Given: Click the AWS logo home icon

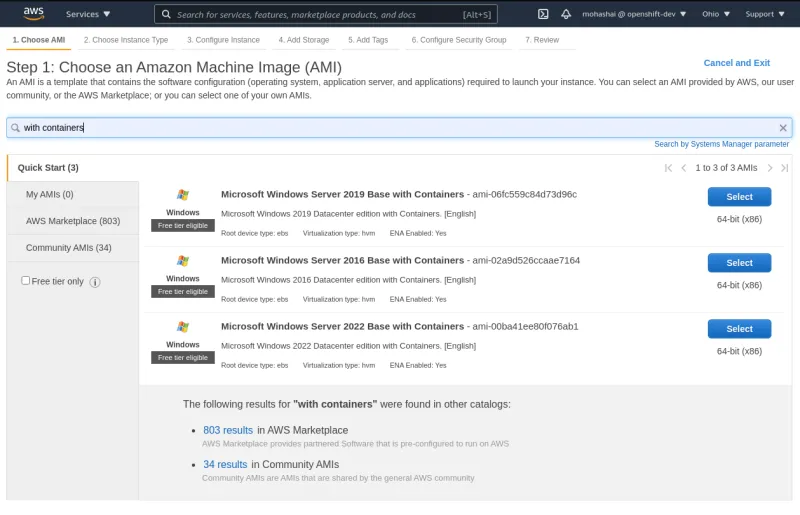Looking at the screenshot, I should coord(33,13).
